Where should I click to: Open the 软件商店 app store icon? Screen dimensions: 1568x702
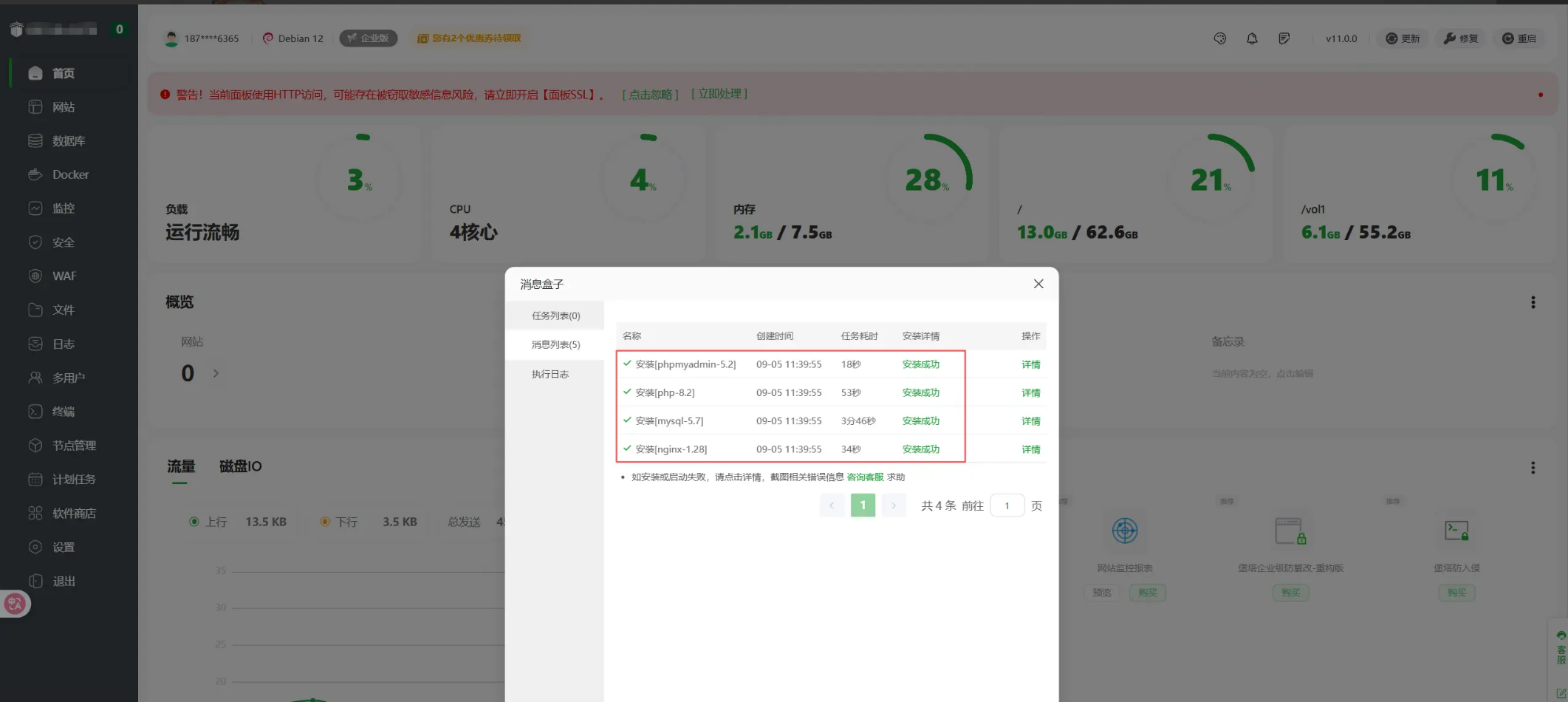point(35,513)
